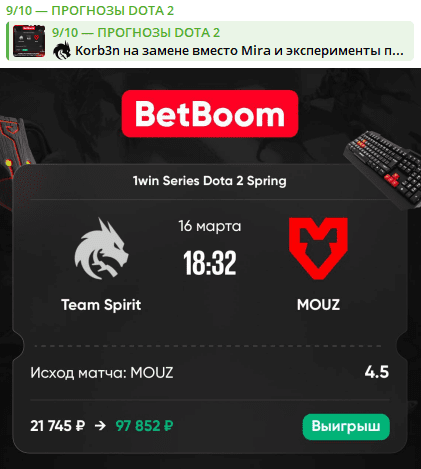
Task: Click the keyboard image in the banner
Action: coord(382,170)
